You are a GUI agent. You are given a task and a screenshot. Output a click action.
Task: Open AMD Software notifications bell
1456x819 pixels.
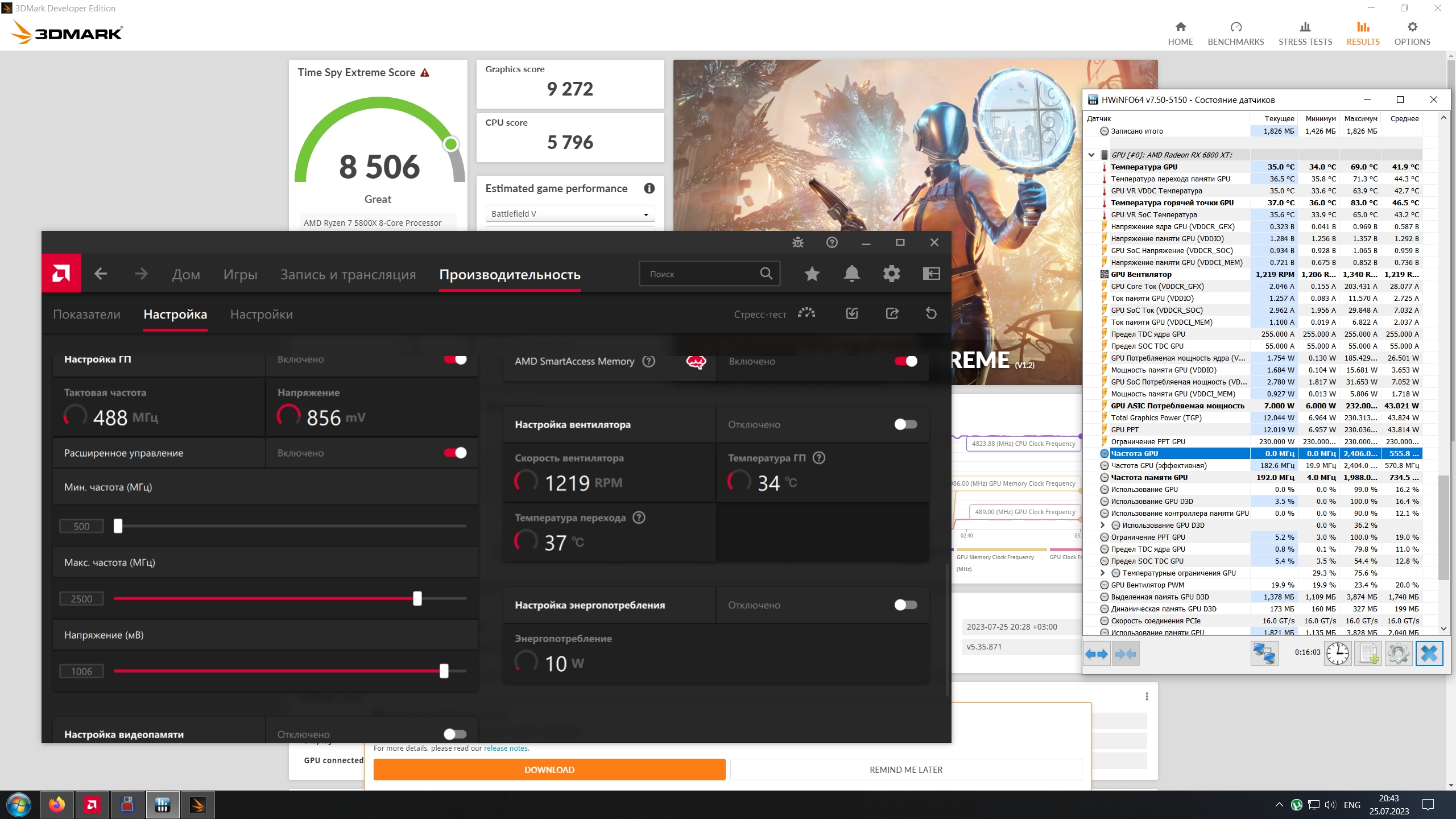851,274
